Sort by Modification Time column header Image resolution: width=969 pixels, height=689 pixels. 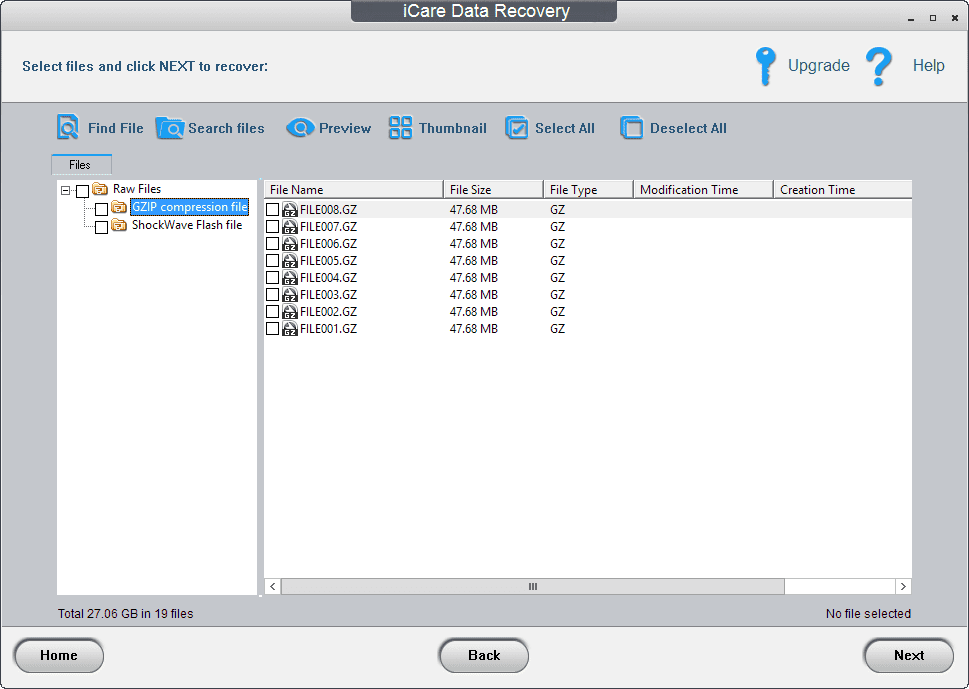[704, 190]
